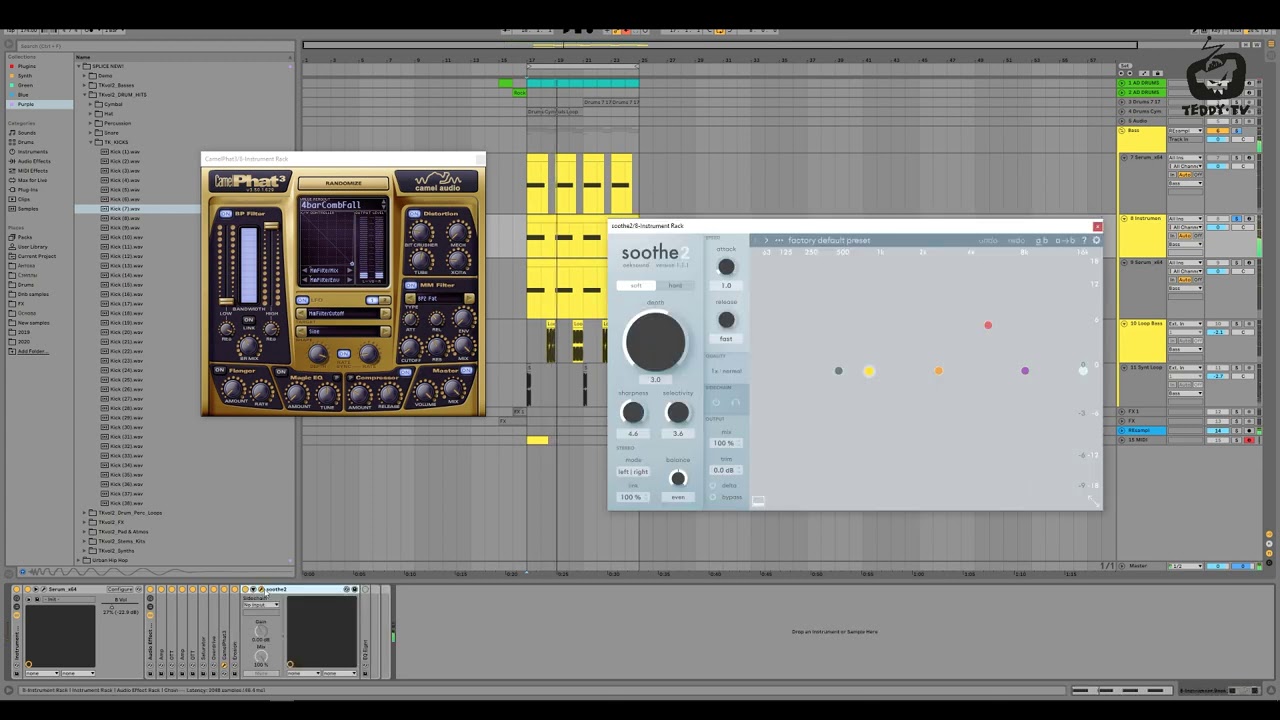Viewport: 1280px width, 720px height.
Task: Enable soothe2 sidechain power icon
Action: tap(717, 403)
